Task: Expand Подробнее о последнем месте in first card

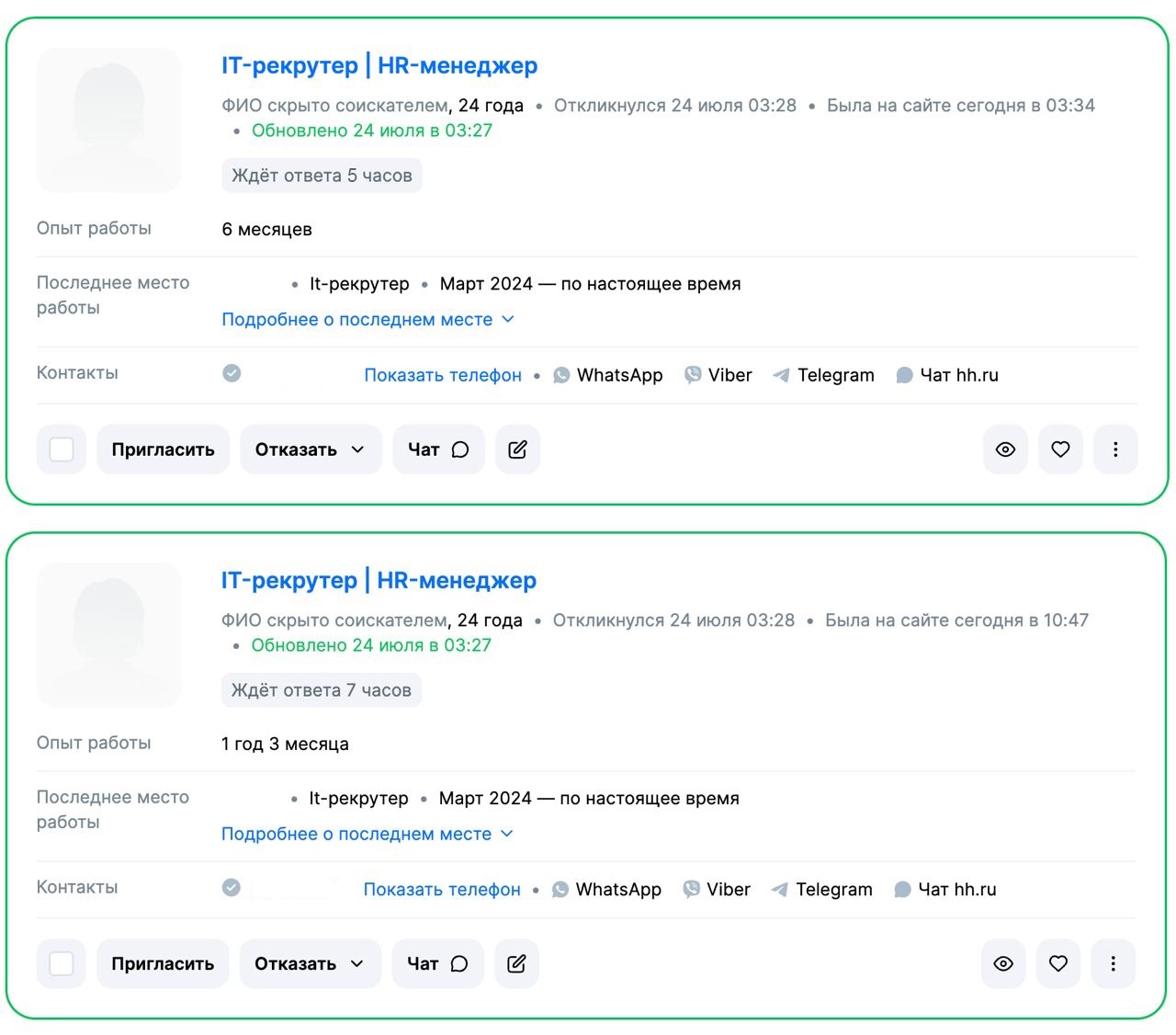Action: click(367, 320)
